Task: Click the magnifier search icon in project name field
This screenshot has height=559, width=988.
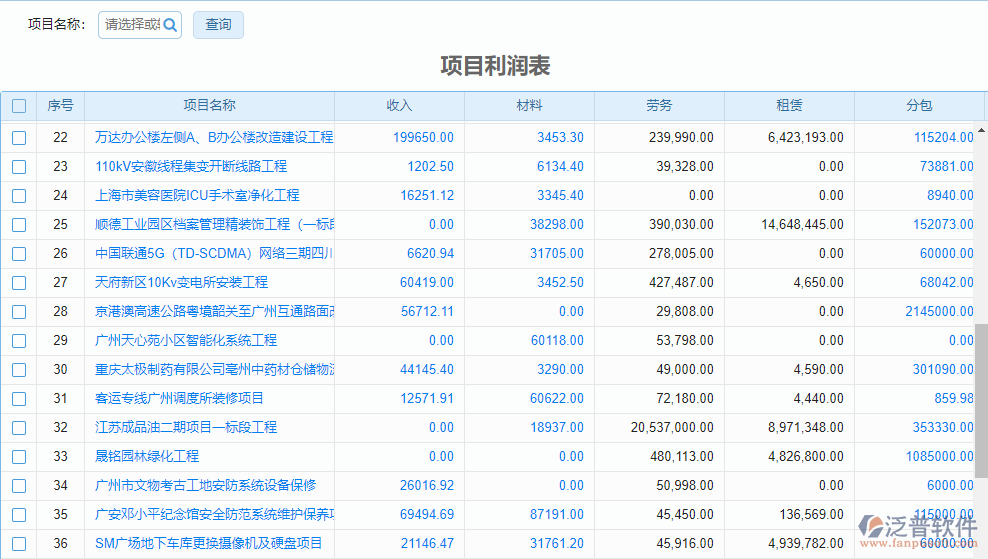Action: 170,25
